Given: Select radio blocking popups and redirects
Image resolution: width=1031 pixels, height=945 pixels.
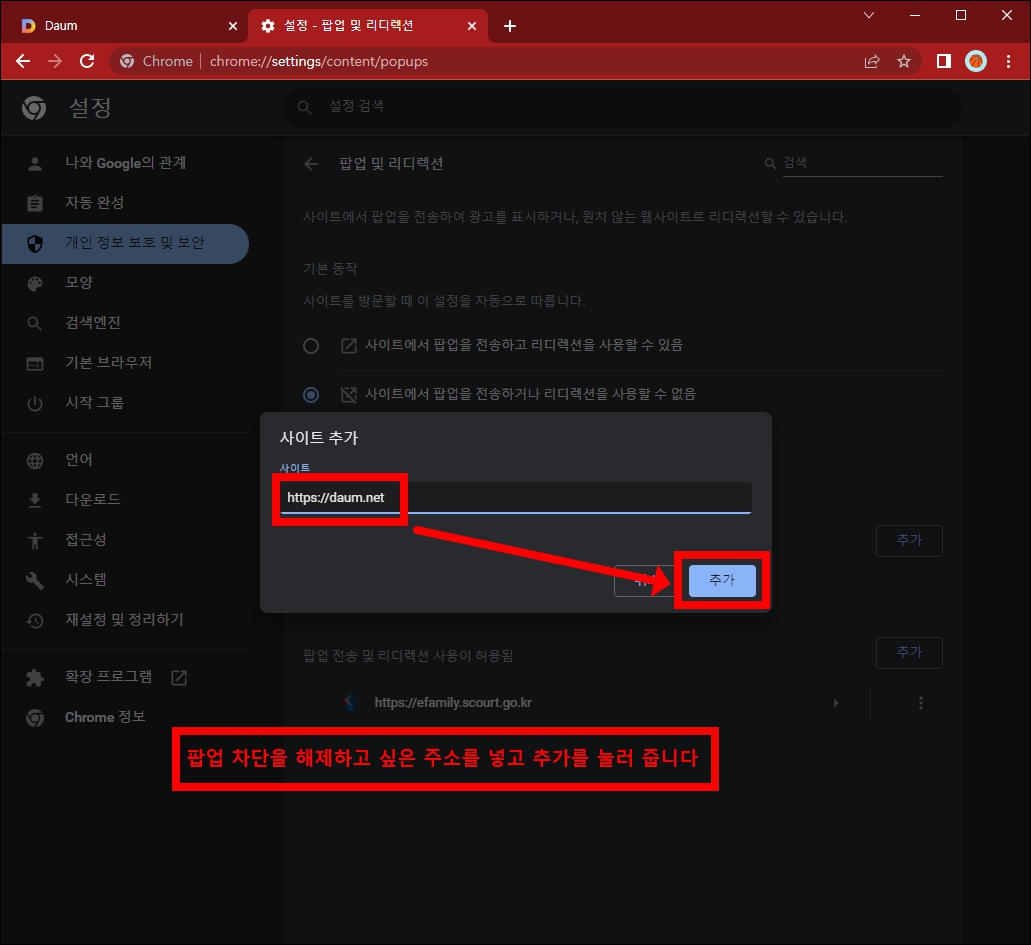Looking at the screenshot, I should coord(311,394).
